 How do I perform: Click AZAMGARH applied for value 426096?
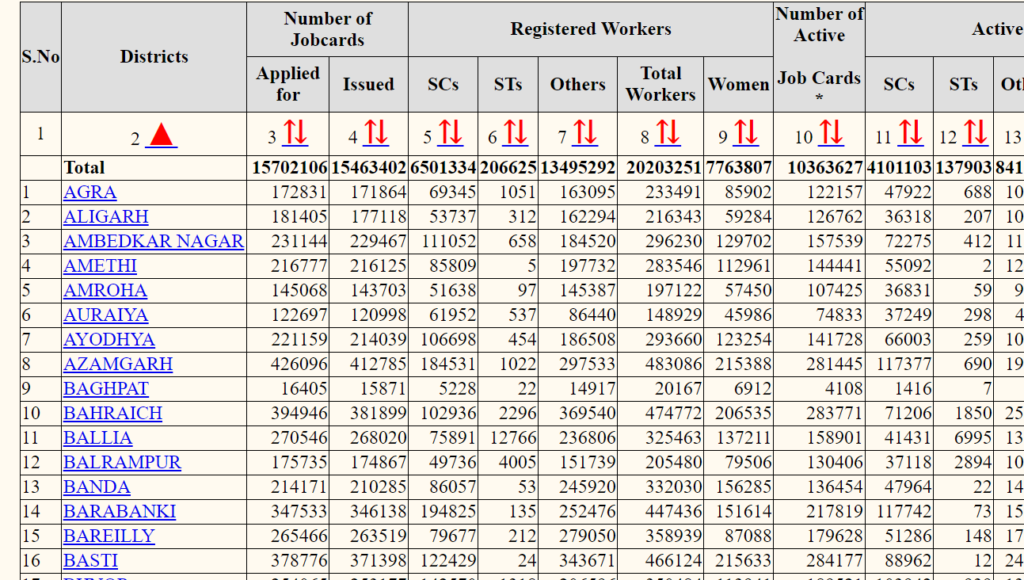(299, 364)
